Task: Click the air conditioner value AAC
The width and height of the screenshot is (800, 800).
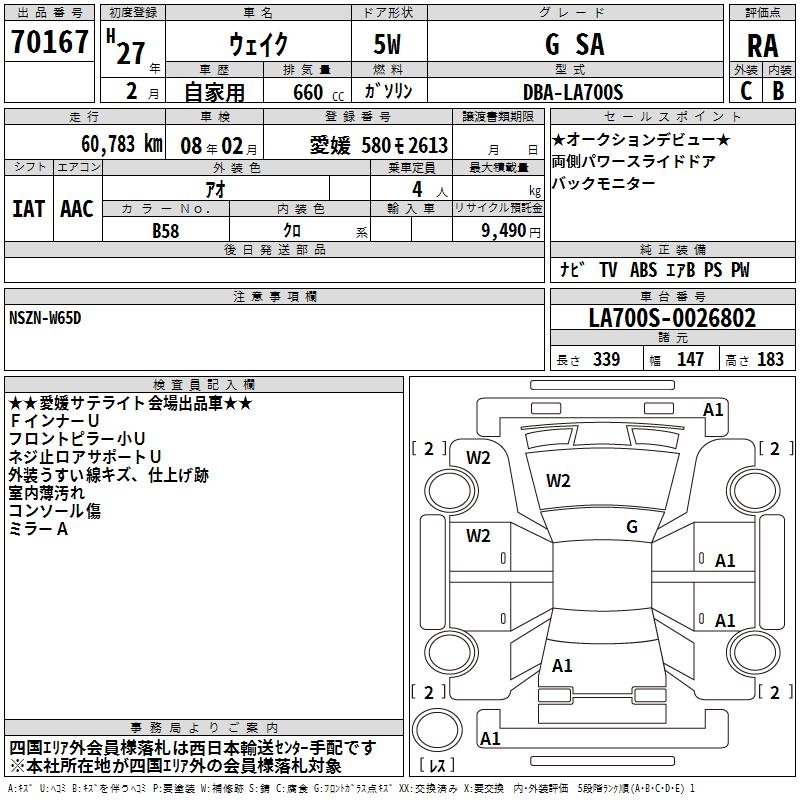Action: 77,209
